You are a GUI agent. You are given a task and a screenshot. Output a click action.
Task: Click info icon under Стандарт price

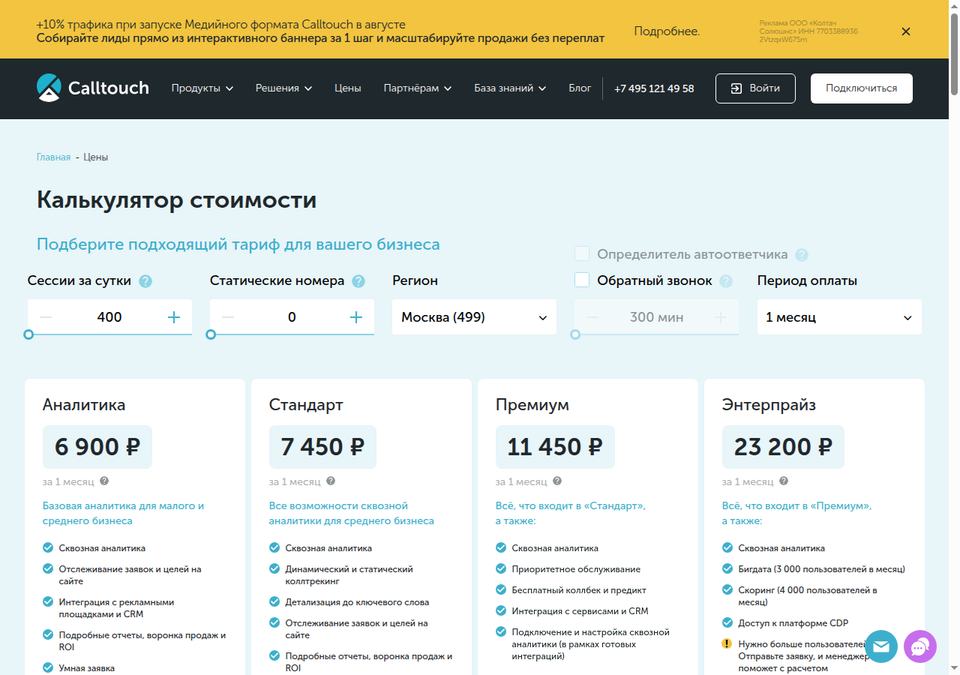click(x=331, y=481)
